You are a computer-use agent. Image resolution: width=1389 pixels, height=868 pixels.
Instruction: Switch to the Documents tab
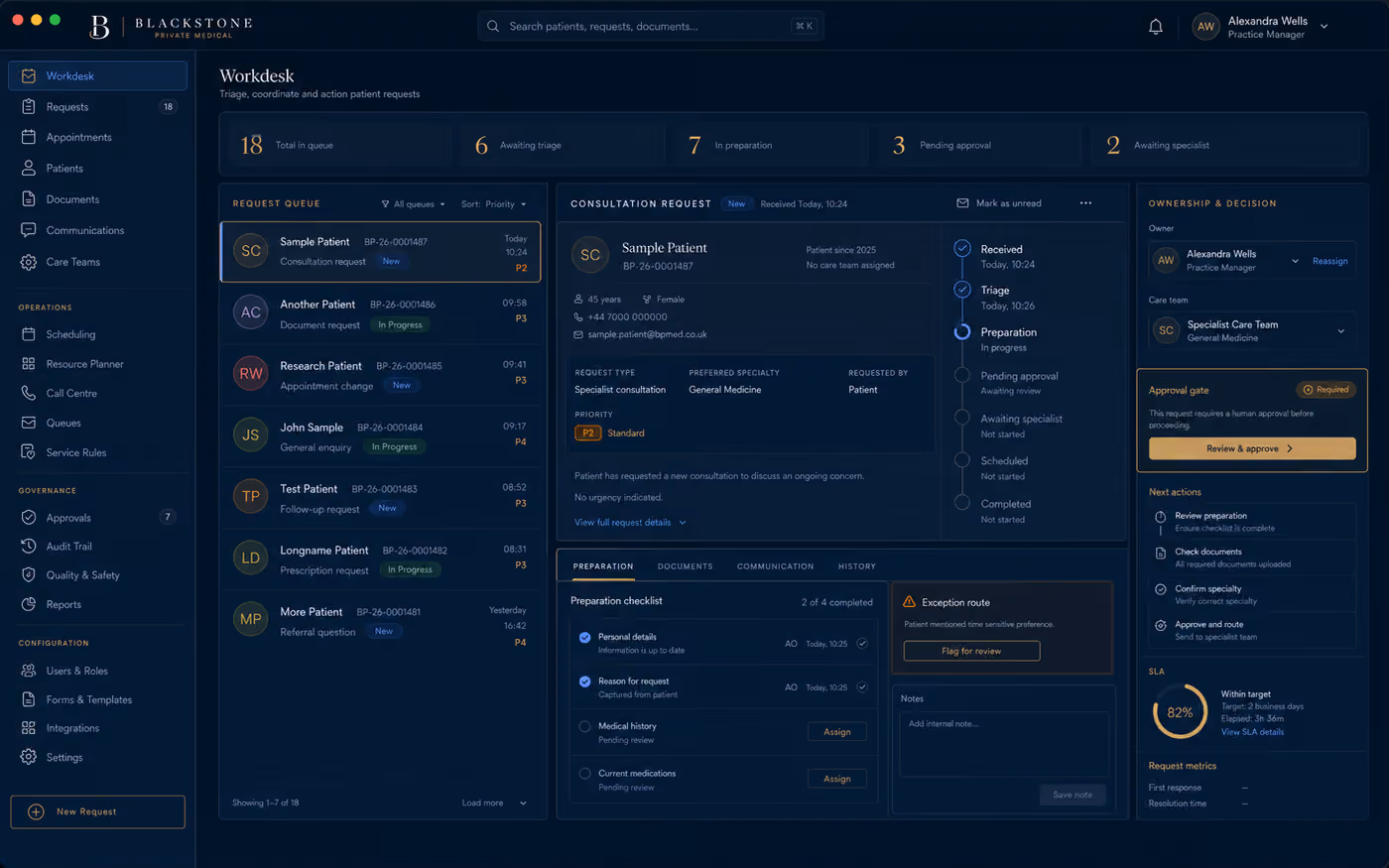(x=685, y=566)
